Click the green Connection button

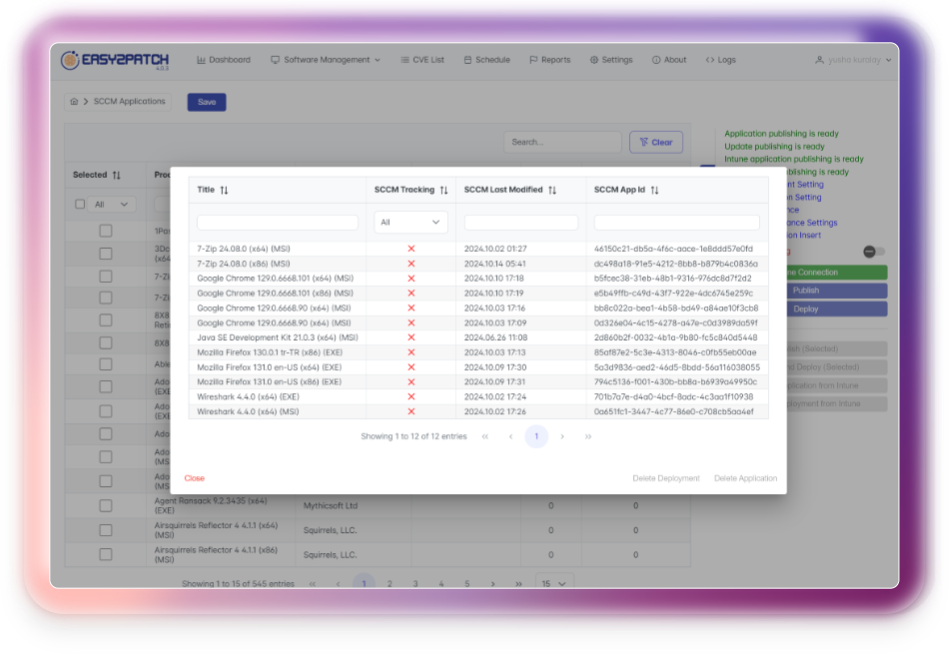pos(837,272)
